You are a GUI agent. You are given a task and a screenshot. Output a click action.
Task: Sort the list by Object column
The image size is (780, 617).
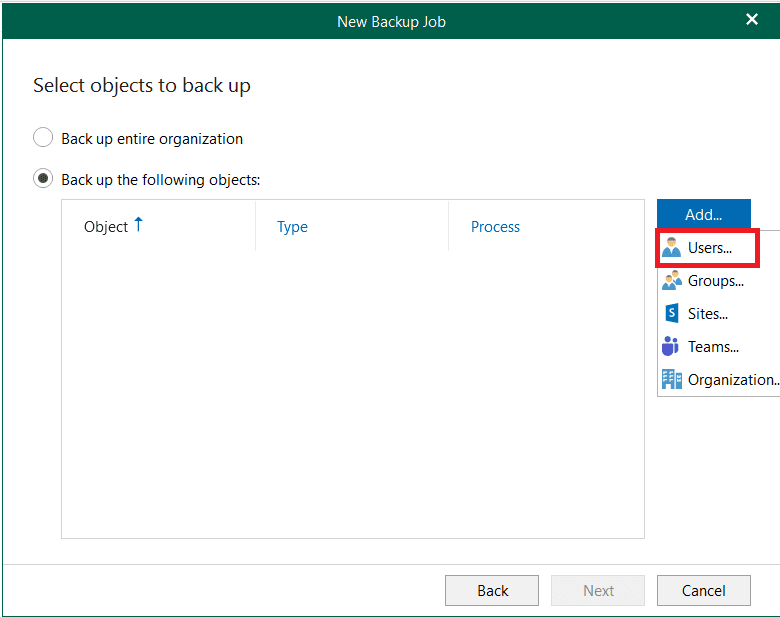point(158,226)
